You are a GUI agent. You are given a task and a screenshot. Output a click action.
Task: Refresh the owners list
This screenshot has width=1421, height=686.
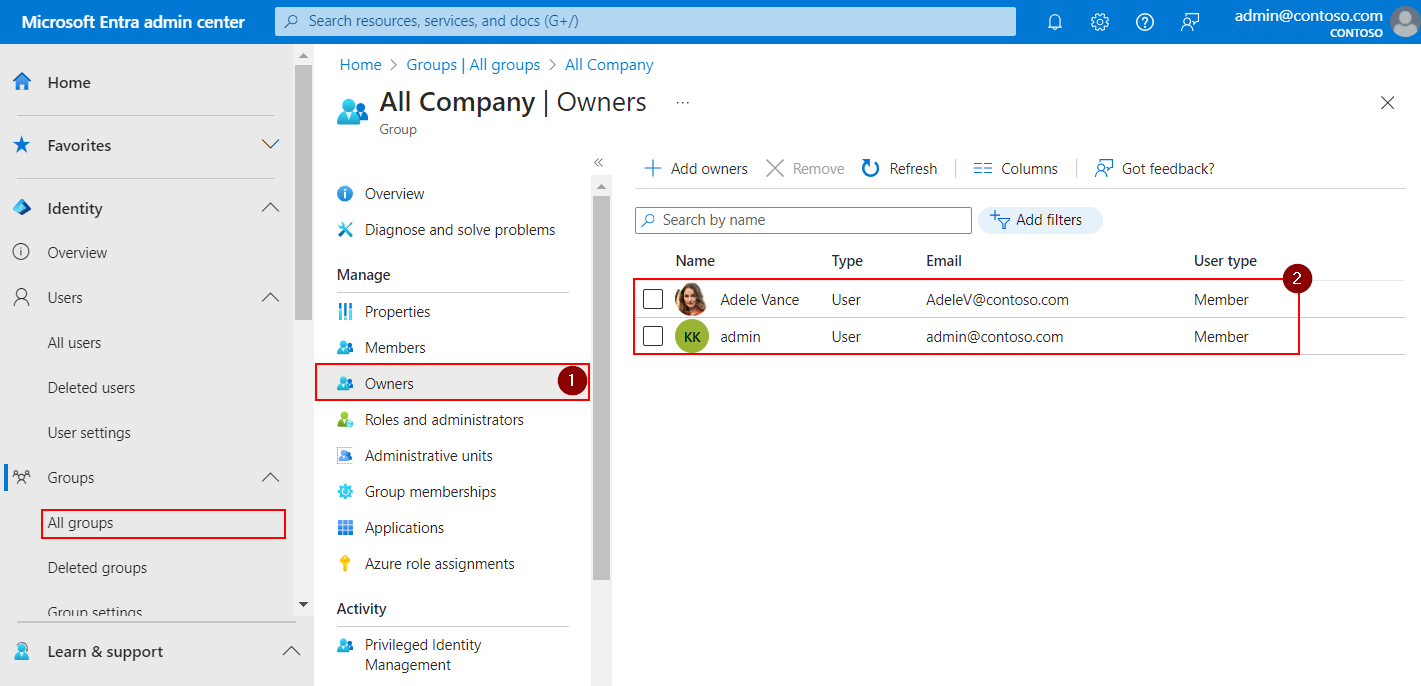898,168
